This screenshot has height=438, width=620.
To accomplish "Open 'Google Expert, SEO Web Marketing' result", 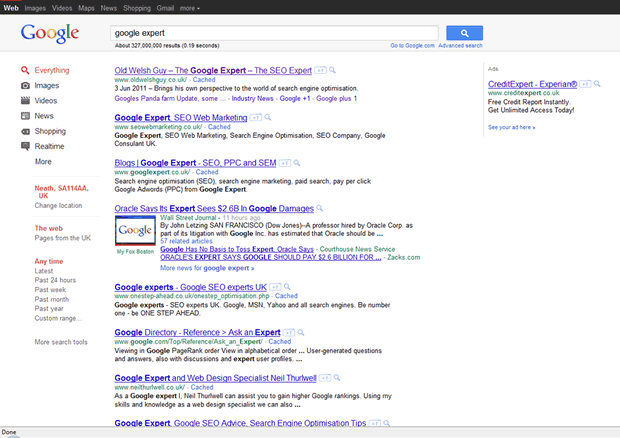I will point(181,117).
